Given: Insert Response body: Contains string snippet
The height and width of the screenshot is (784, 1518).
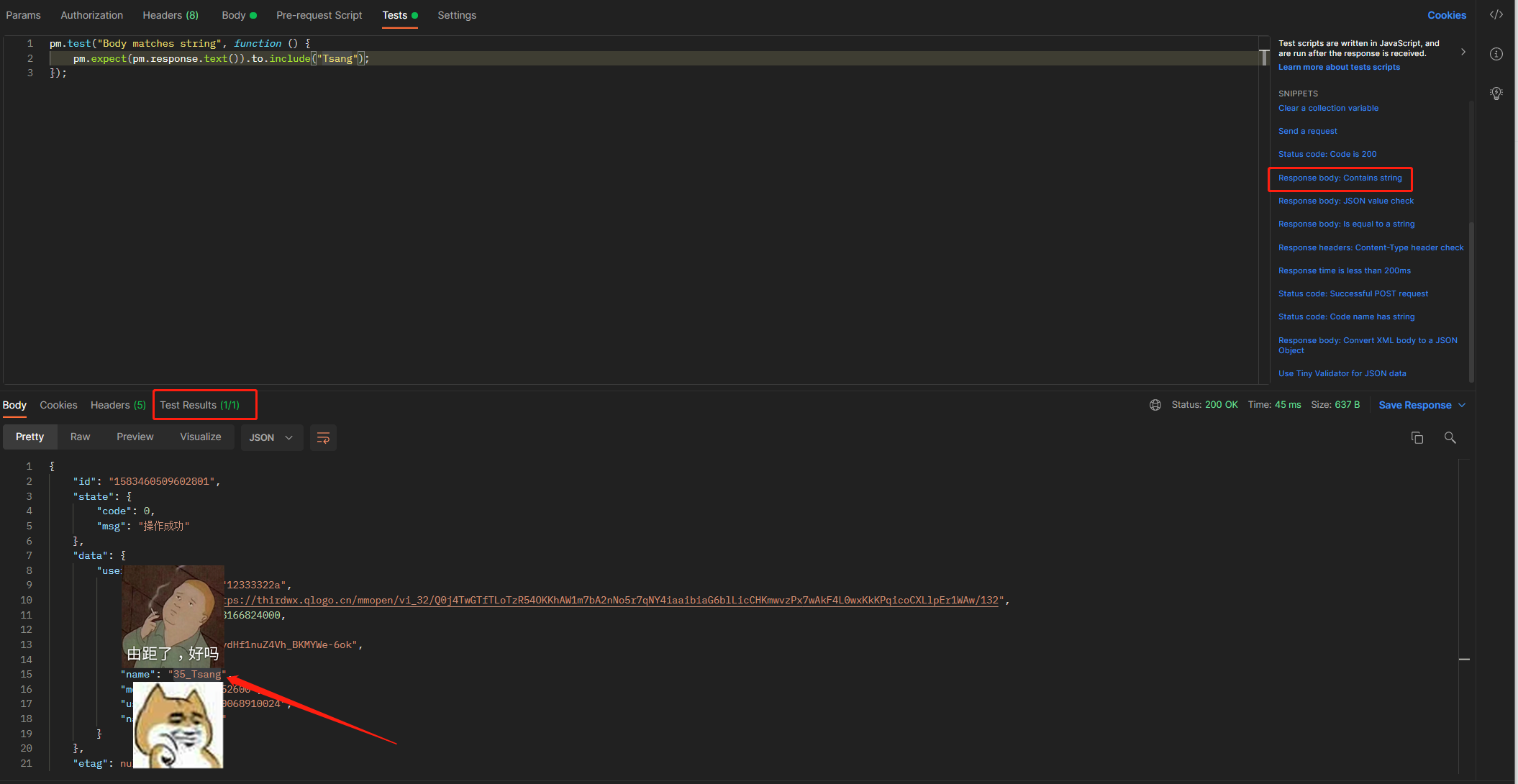Looking at the screenshot, I should (1340, 178).
